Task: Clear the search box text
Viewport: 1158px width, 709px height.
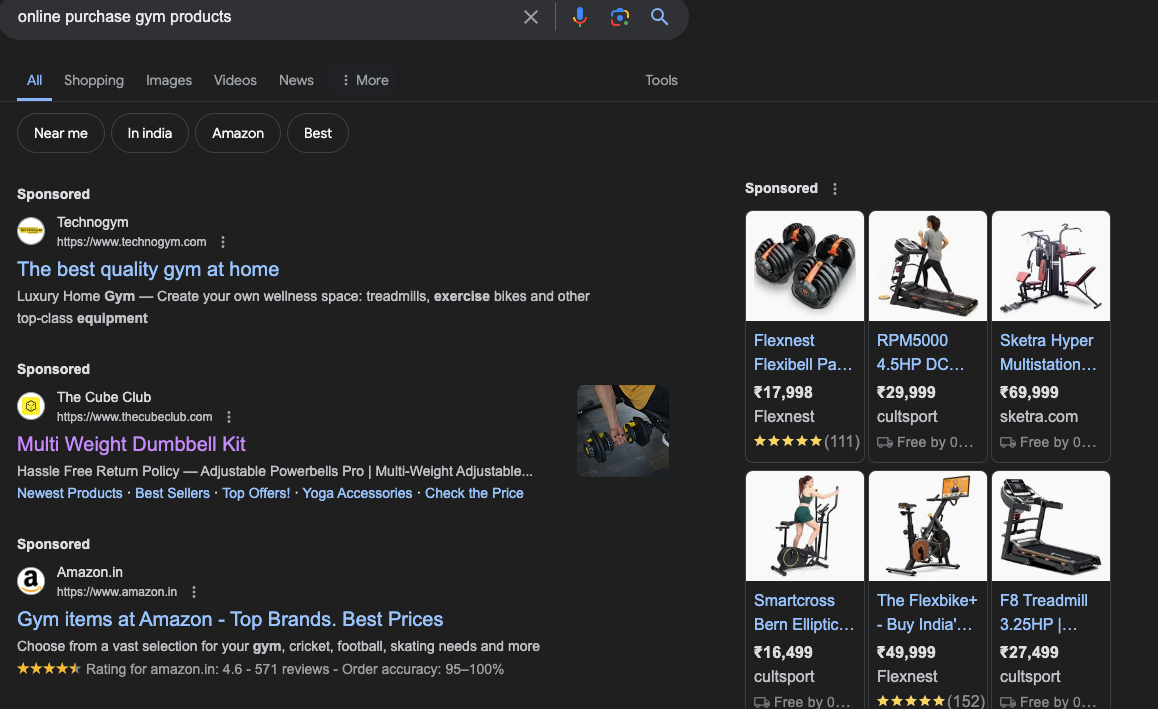Action: pos(530,17)
